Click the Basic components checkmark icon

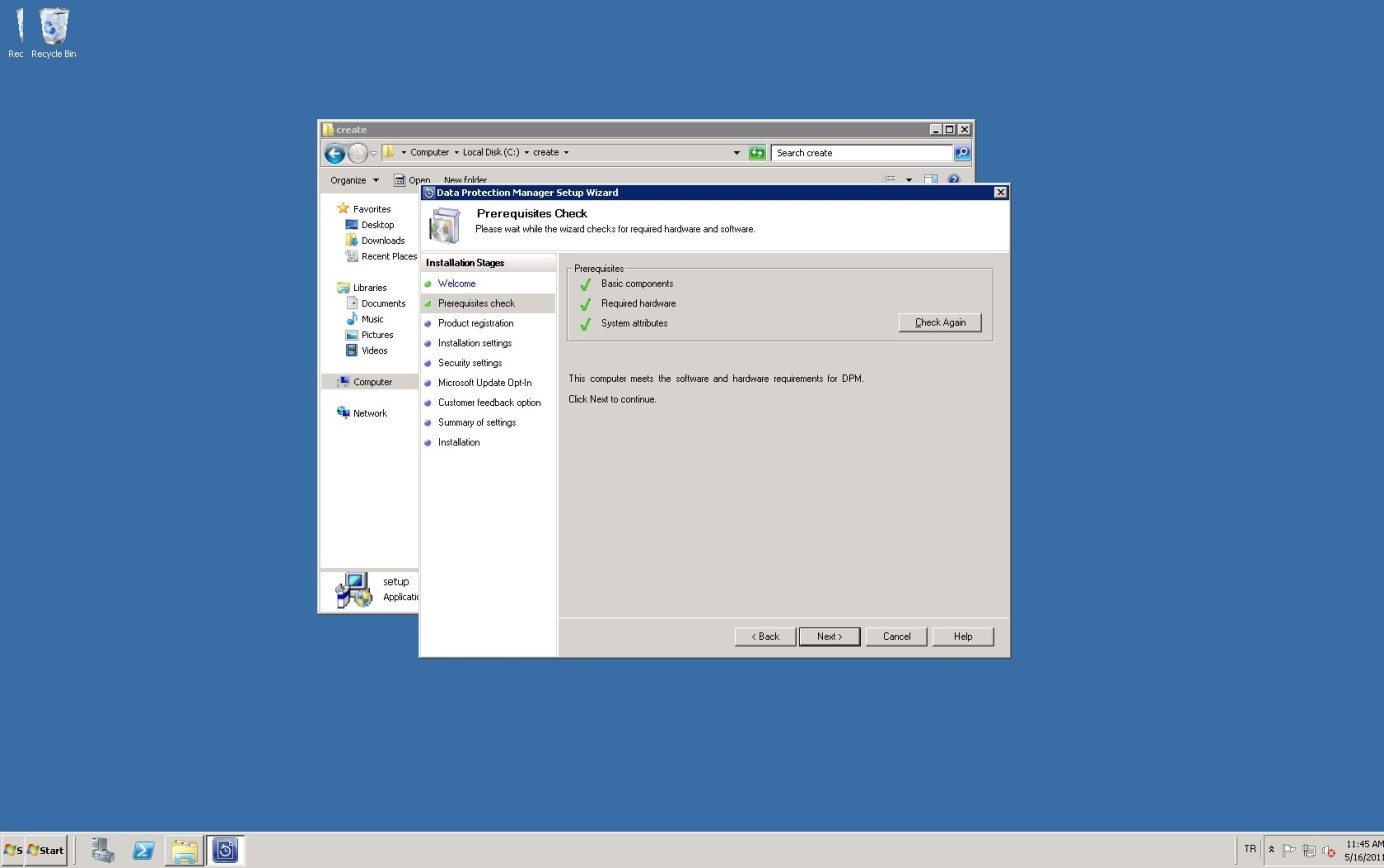pos(586,284)
